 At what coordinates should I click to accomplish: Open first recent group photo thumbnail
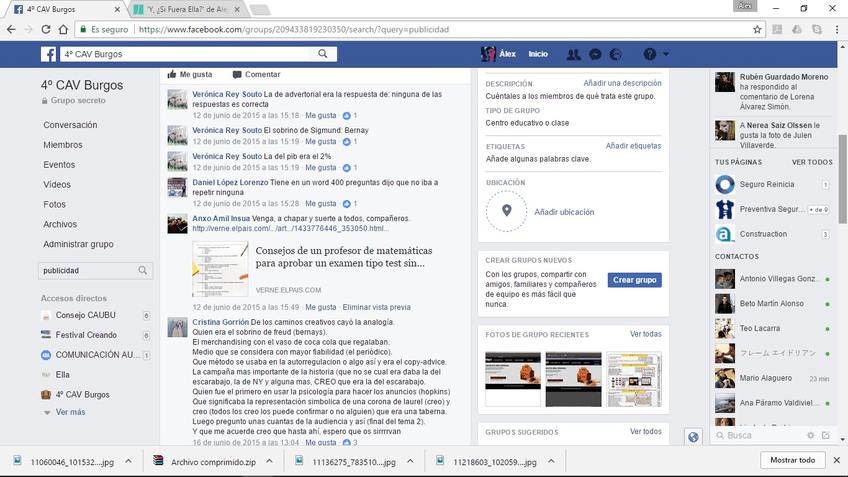(x=513, y=379)
